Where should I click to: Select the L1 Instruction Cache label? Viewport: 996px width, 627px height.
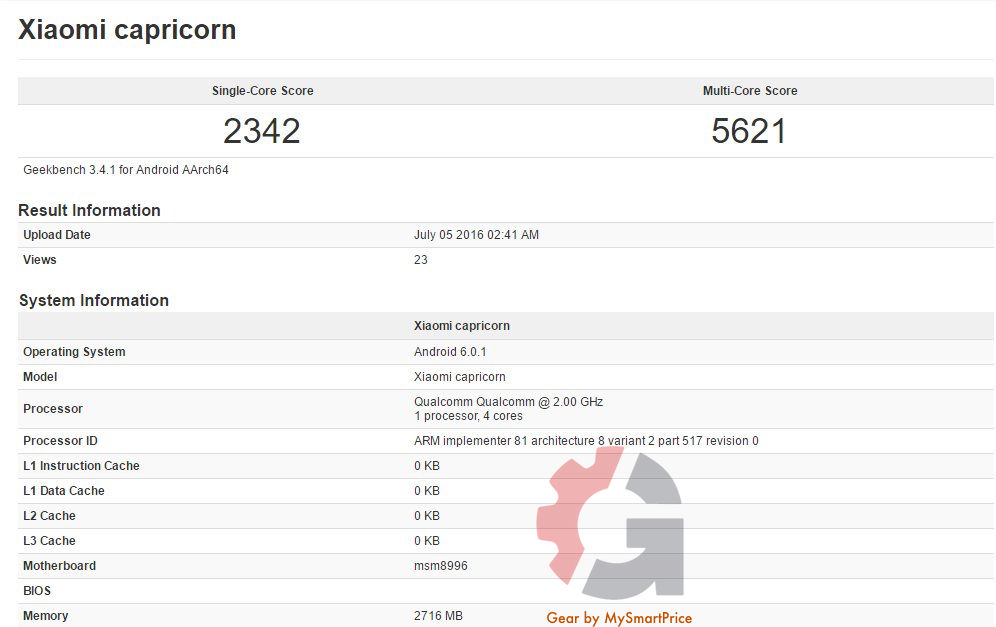81,466
